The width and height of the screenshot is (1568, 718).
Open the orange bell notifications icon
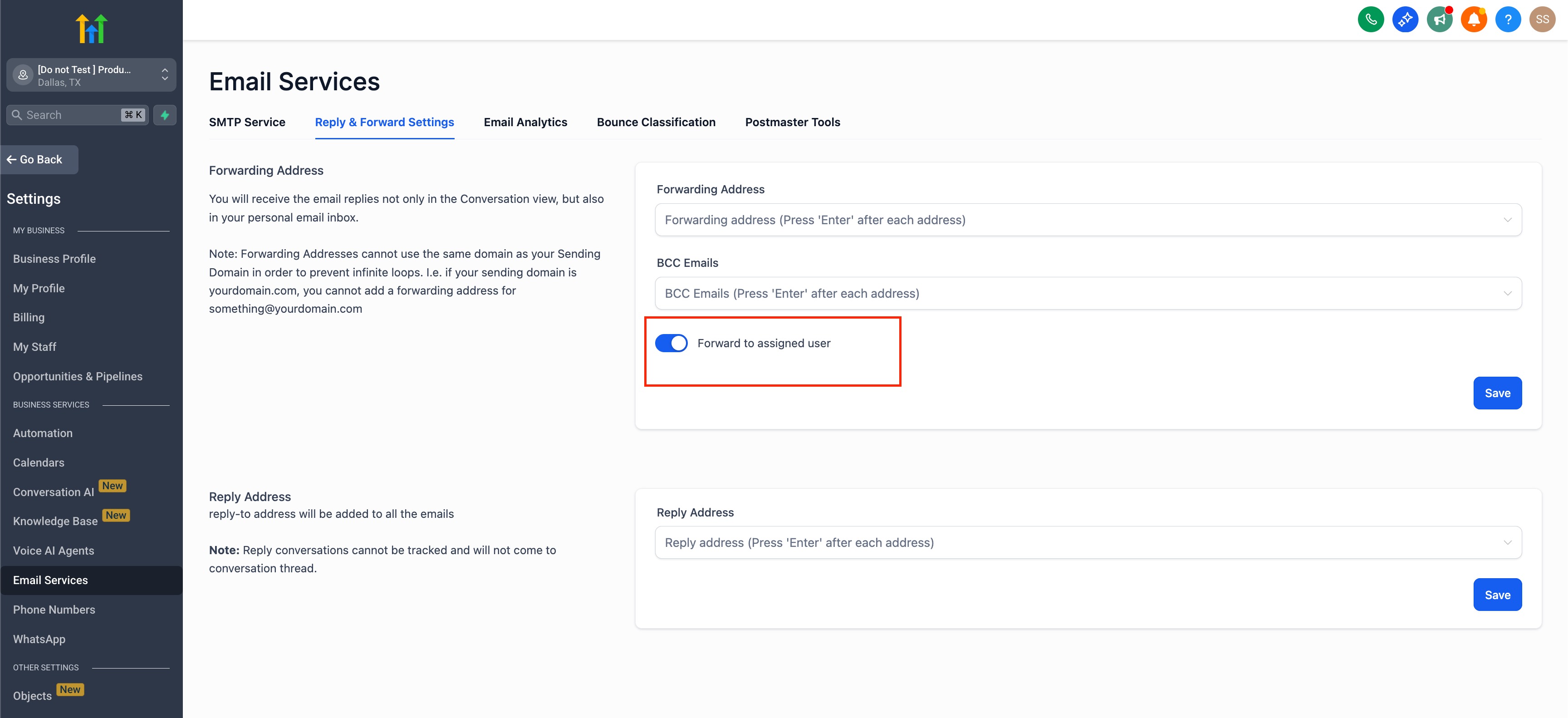pyautogui.click(x=1473, y=20)
